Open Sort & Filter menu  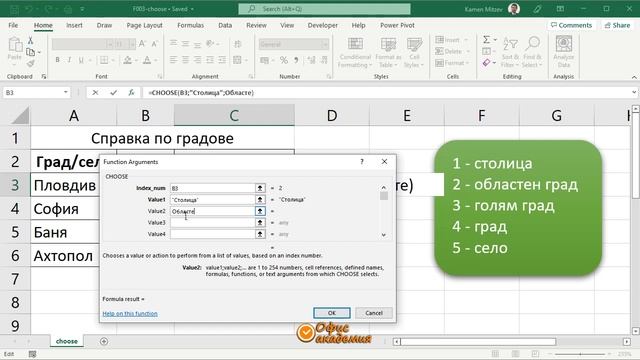tap(510, 53)
